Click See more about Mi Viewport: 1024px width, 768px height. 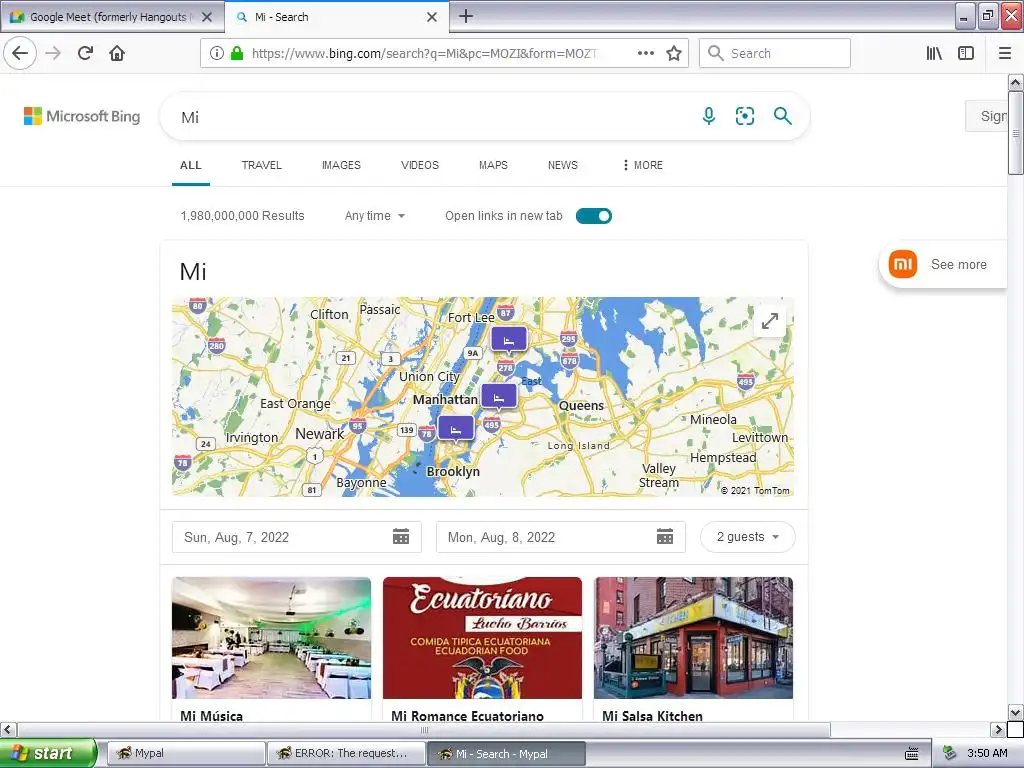(958, 264)
